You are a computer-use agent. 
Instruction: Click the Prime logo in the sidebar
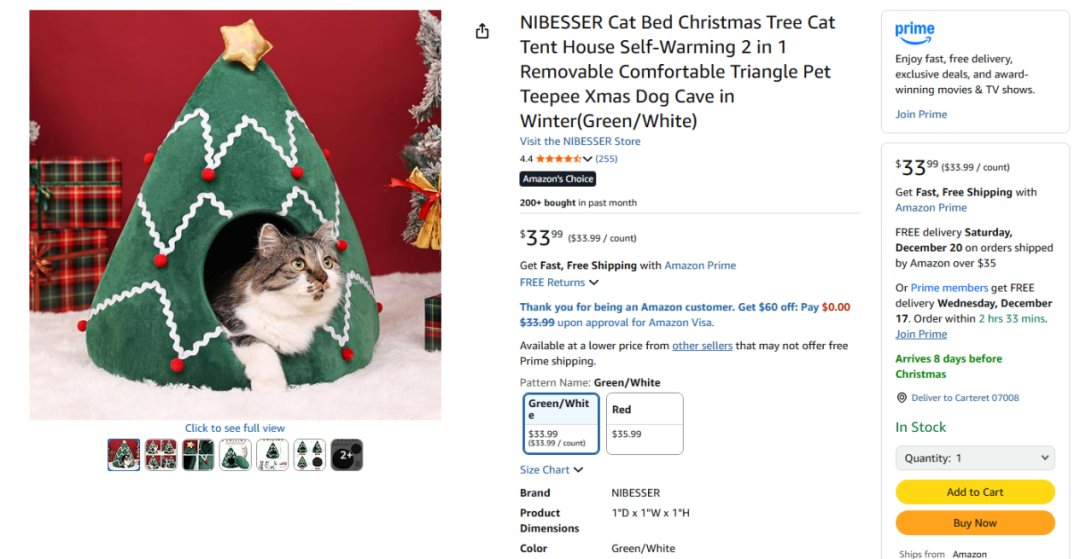(x=915, y=32)
